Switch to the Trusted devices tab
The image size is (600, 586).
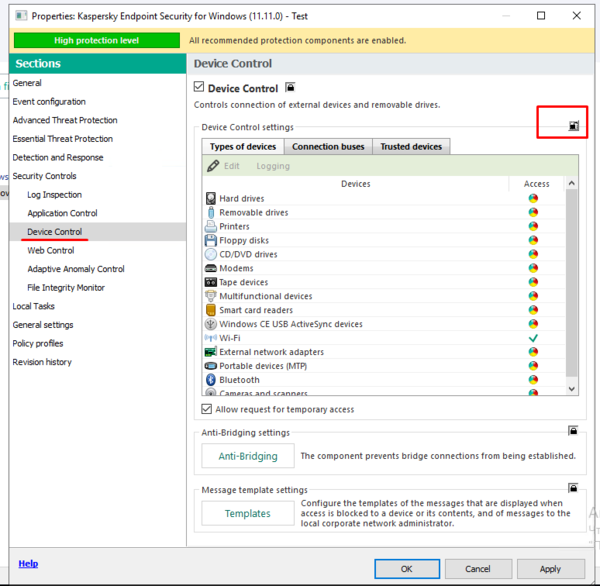411,147
